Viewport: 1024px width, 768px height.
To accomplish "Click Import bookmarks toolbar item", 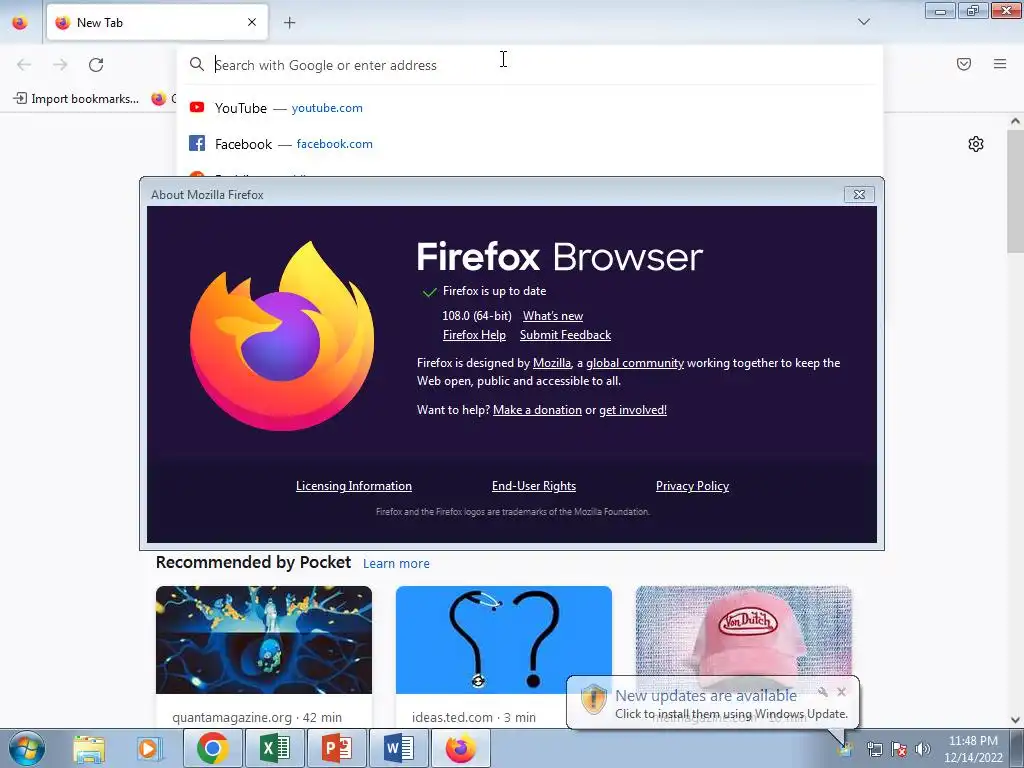I will (76, 99).
